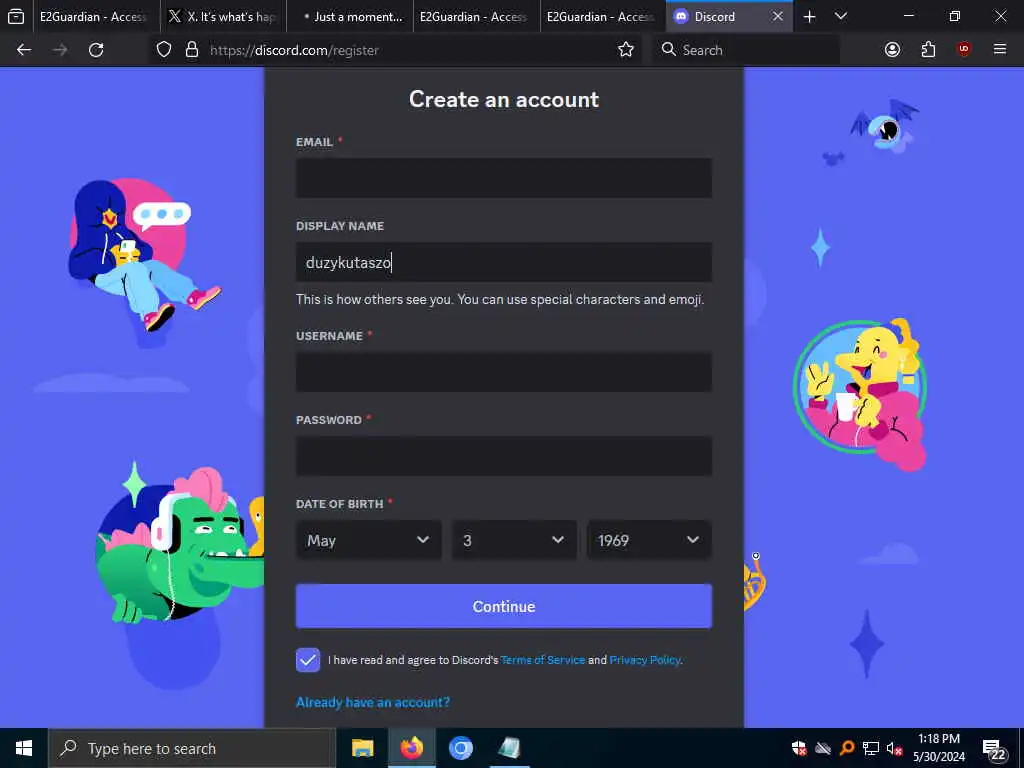Open a new tab
This screenshot has width=1024, height=768.
(x=809, y=17)
